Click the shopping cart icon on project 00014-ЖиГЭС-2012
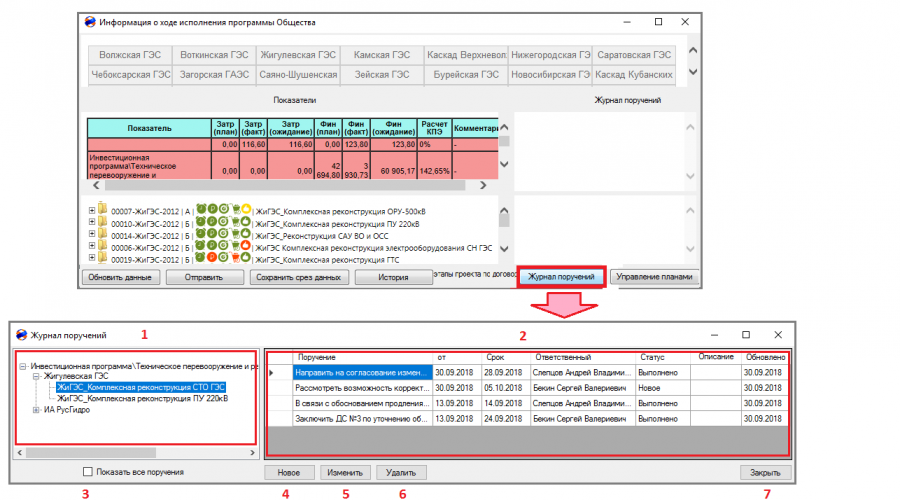This screenshot has height=500, width=900. [235, 234]
